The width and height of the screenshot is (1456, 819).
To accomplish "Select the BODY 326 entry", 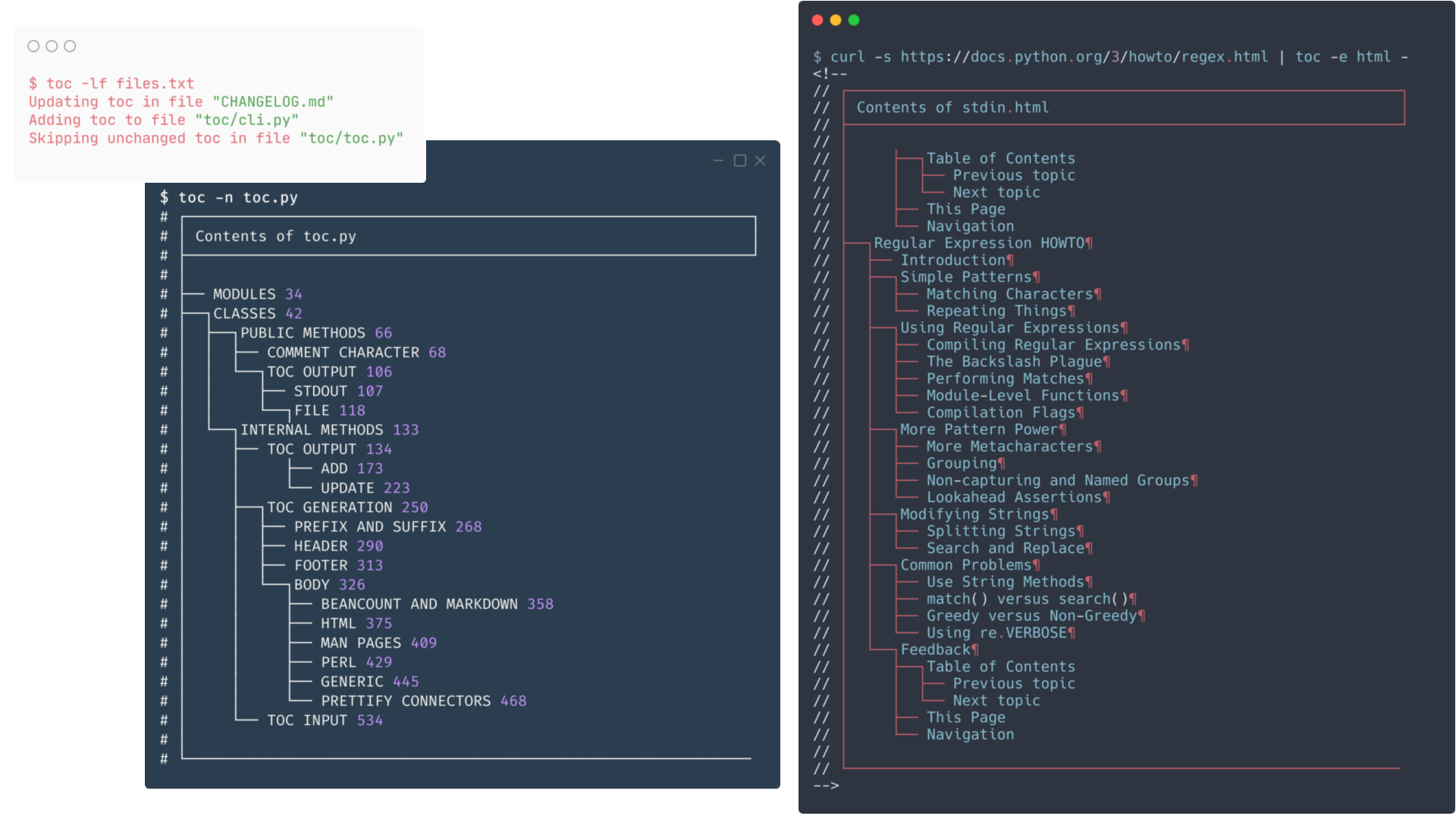I will (x=330, y=585).
